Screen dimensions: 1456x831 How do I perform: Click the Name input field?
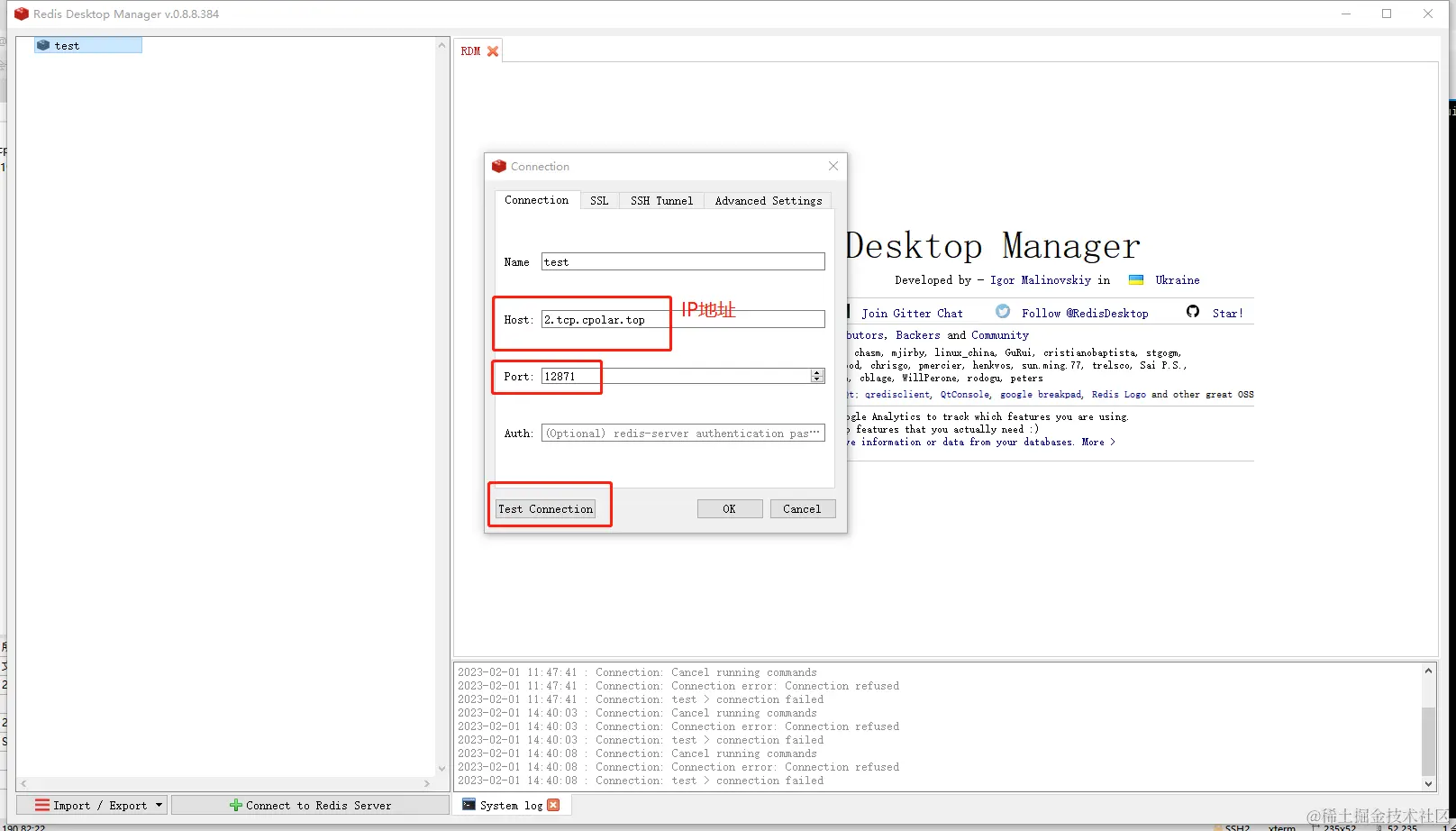click(683, 261)
